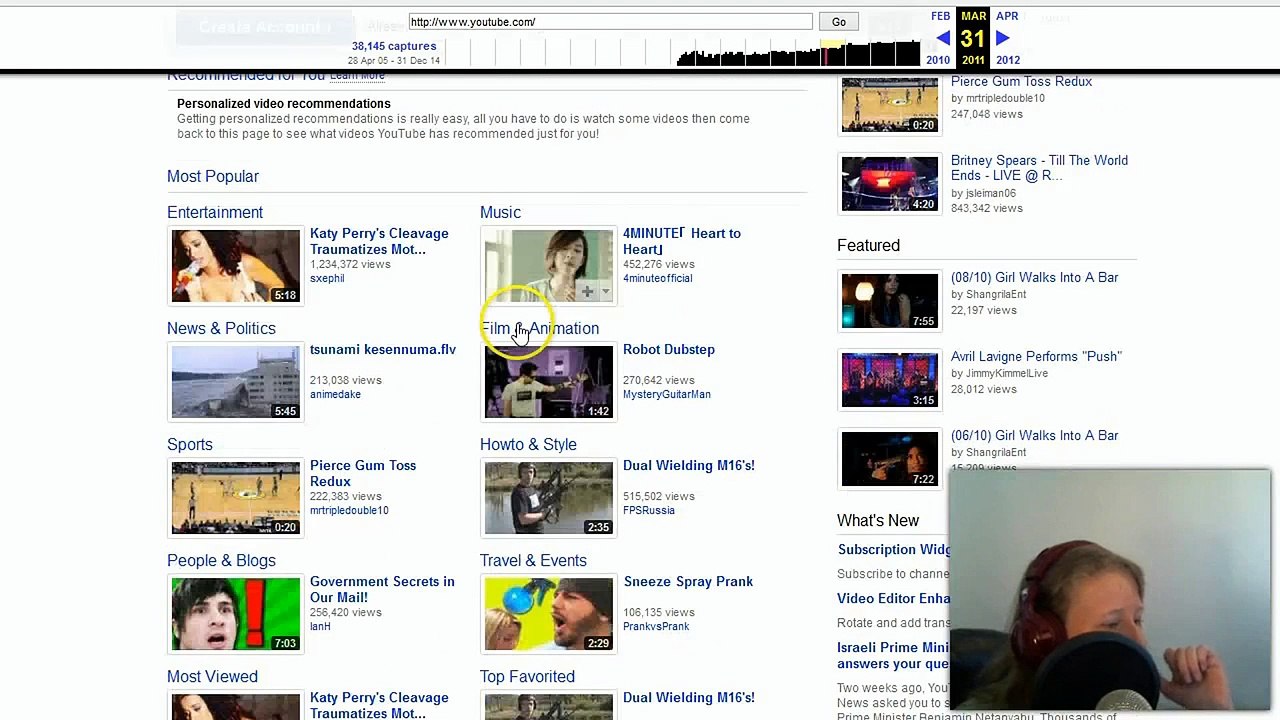Click add-to-queue plus icon on 4MINUTE thumbnail
Viewport: 1280px width, 720px height.
click(588, 291)
